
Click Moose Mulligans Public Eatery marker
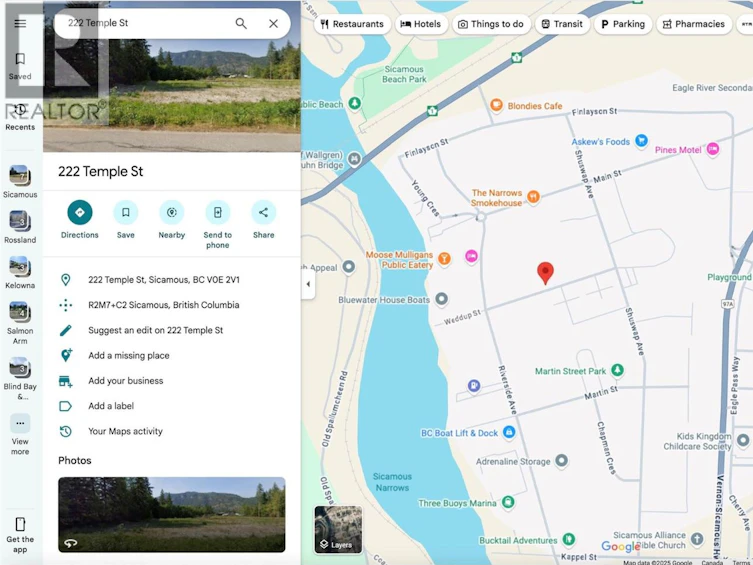point(444,259)
